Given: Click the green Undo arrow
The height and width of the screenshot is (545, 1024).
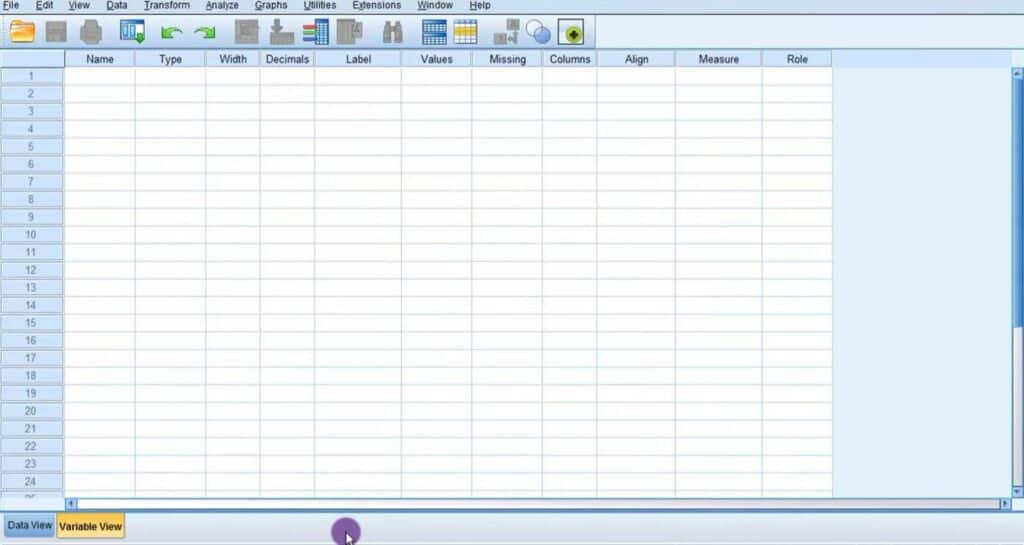Looking at the screenshot, I should click(x=171, y=33).
